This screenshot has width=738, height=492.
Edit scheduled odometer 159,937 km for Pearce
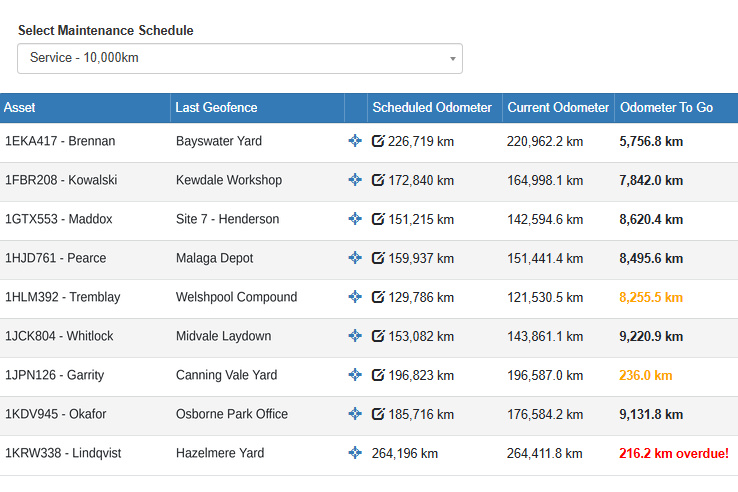(x=378, y=258)
